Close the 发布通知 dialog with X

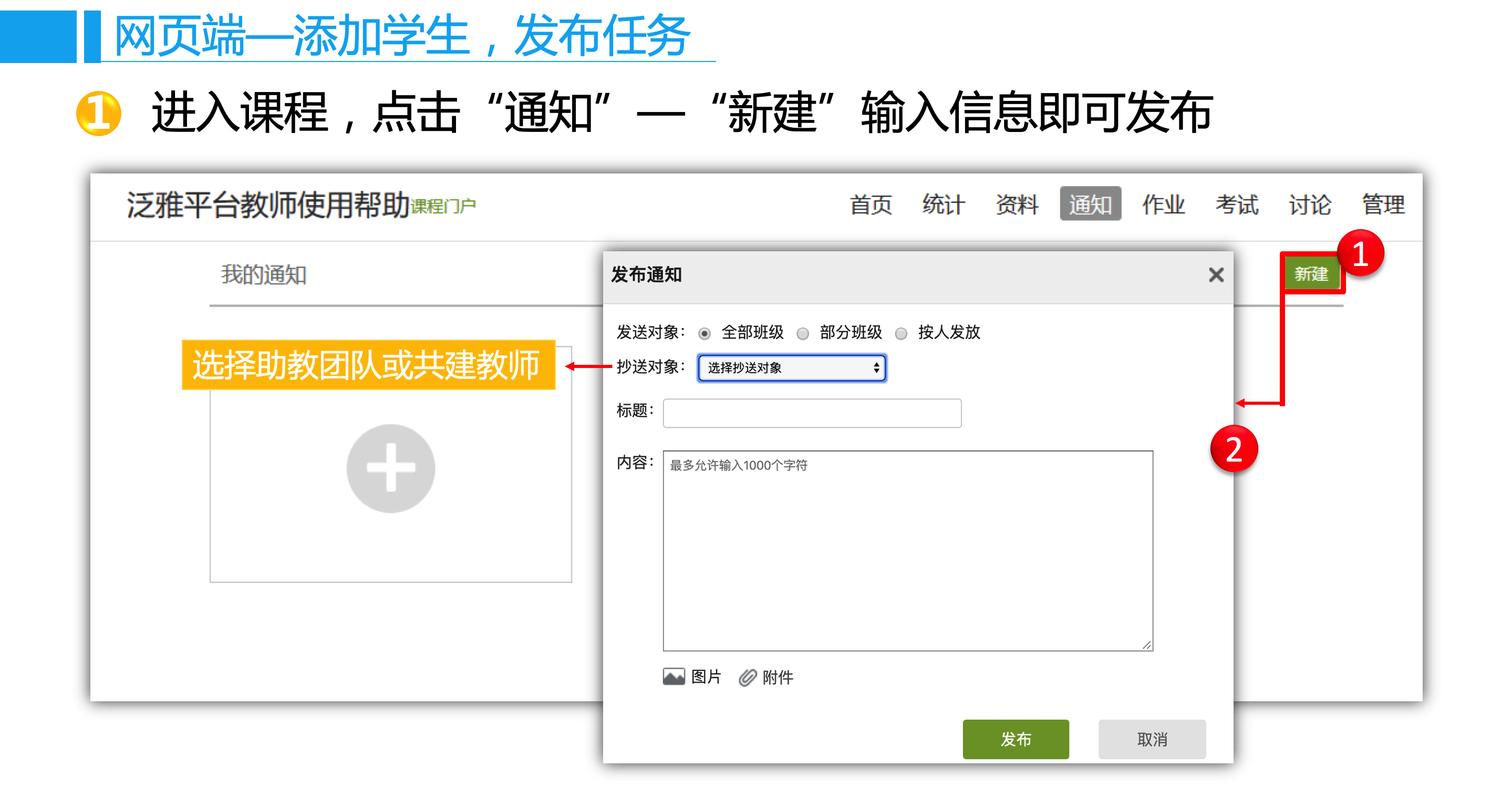[x=1216, y=274]
